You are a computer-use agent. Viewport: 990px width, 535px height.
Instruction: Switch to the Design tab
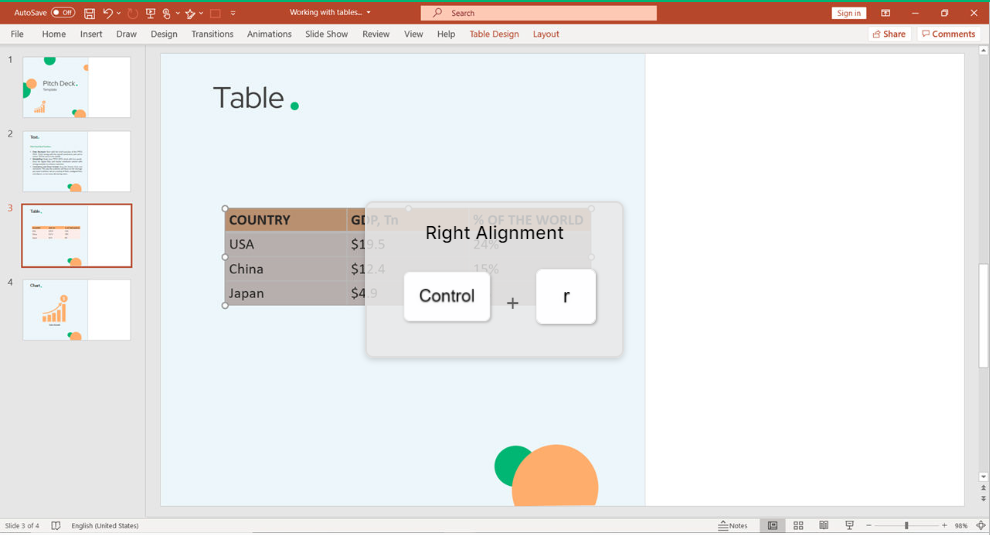(x=164, y=34)
